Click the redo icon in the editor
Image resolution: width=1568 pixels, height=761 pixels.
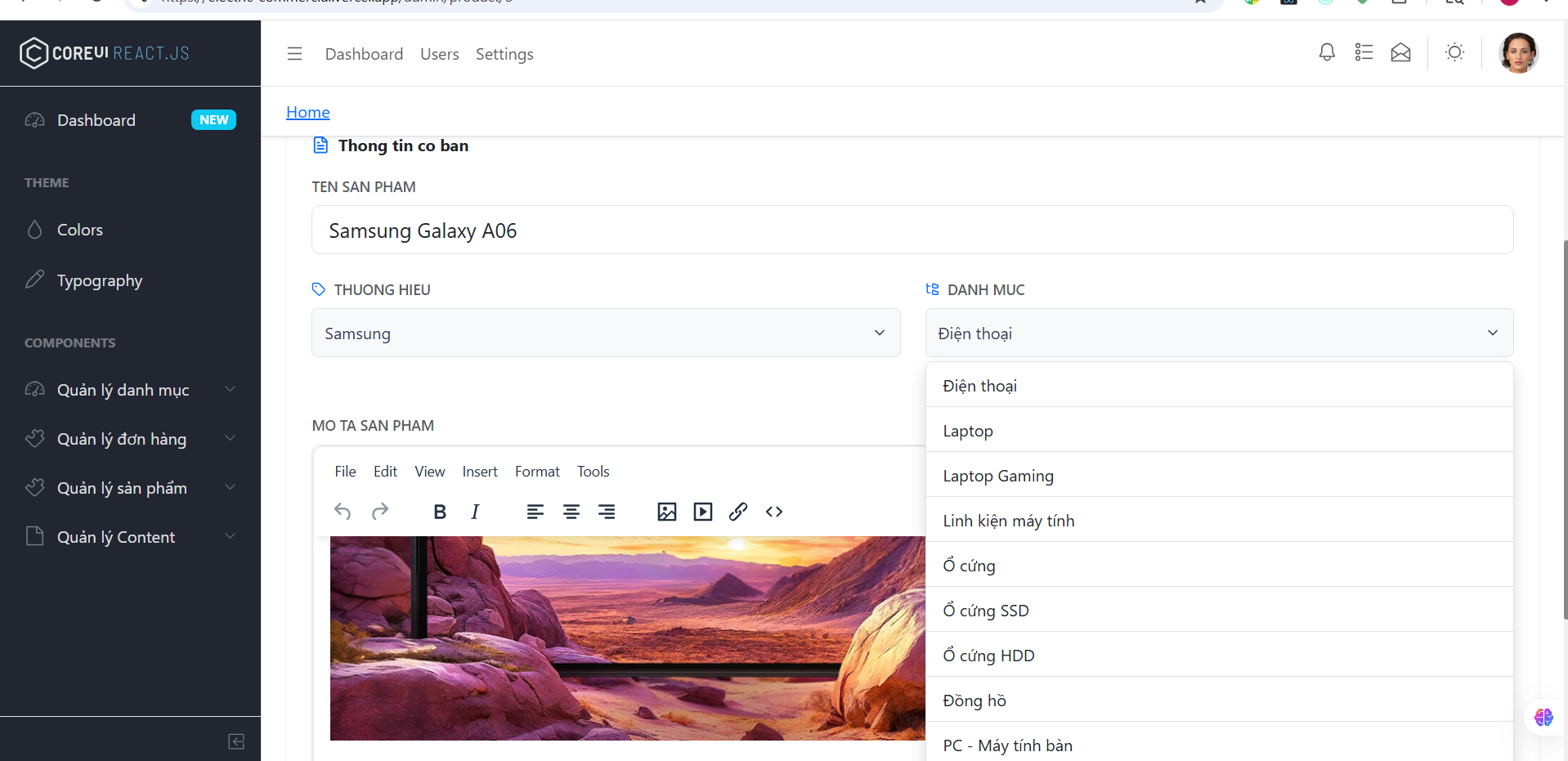click(x=380, y=512)
